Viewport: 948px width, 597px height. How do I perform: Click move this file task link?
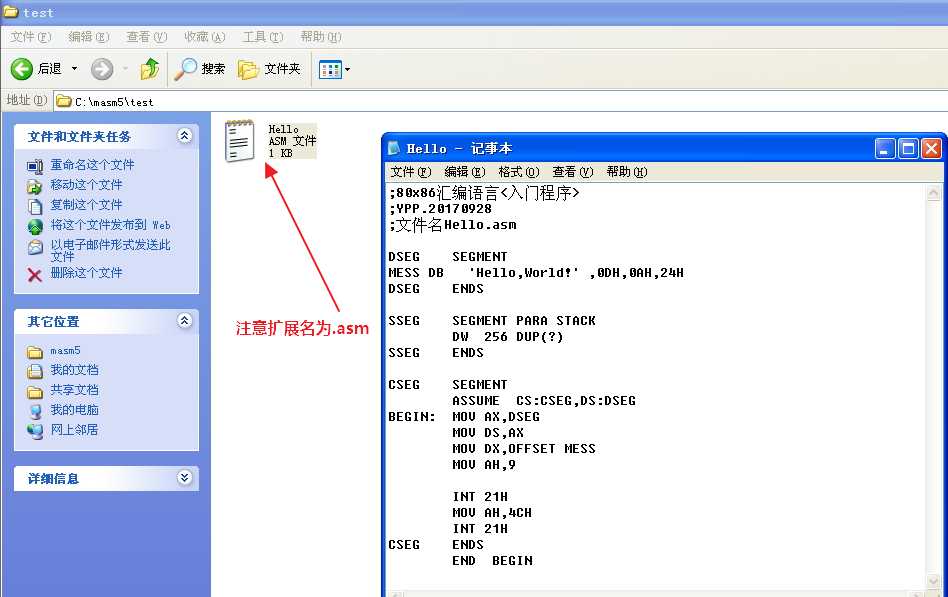86,185
